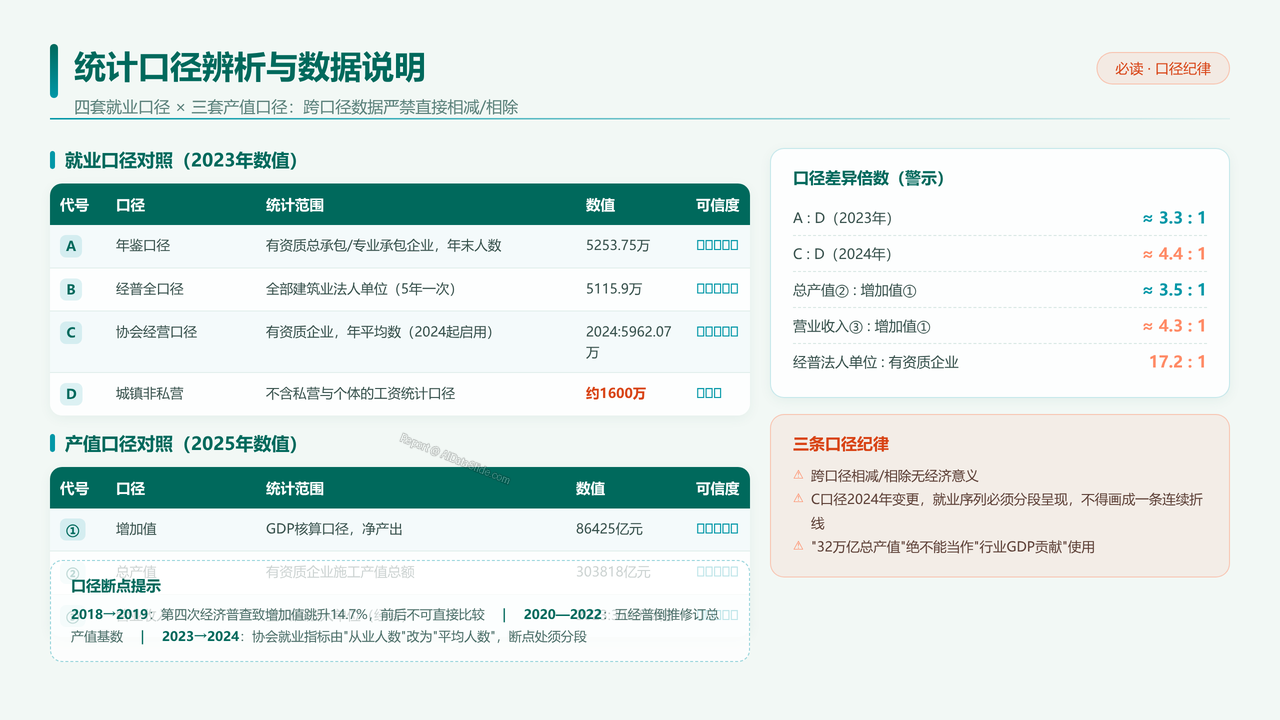Select the 营业收入③ : 增加值① label
1280x720 pixels.
coord(862,326)
